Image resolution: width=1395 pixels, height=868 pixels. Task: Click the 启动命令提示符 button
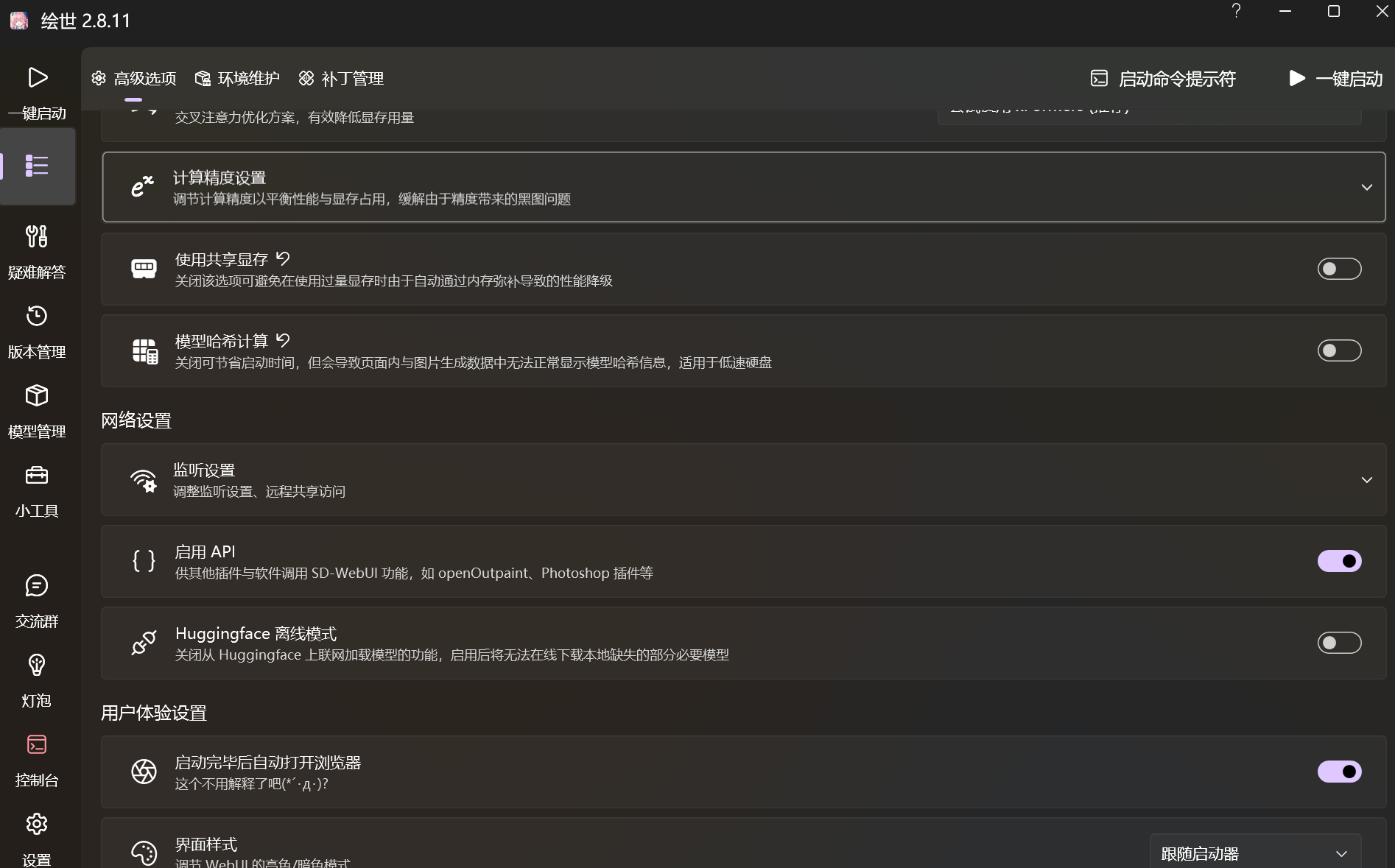1163,79
